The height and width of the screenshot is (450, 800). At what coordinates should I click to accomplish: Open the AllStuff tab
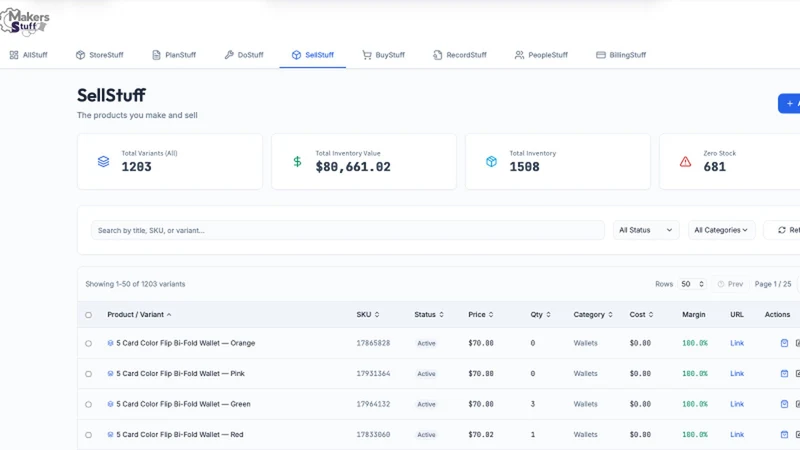(x=29, y=55)
